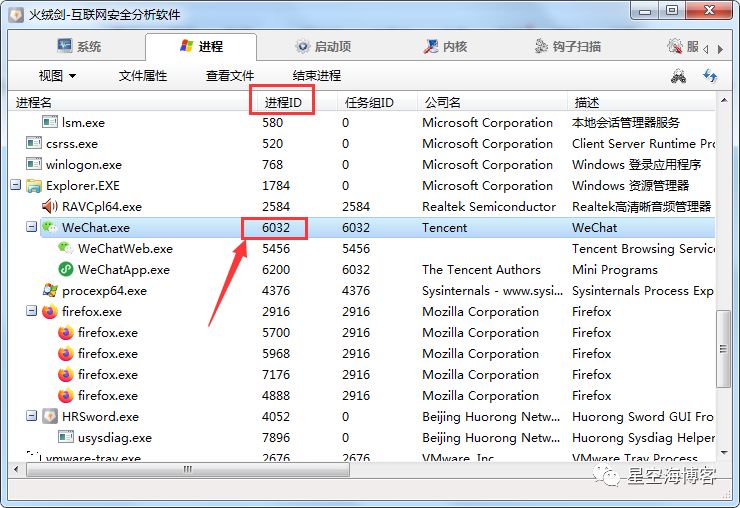The image size is (740, 508).
Task: Click the parent firefox.exe icon with PID 2916
Action: 50,312
